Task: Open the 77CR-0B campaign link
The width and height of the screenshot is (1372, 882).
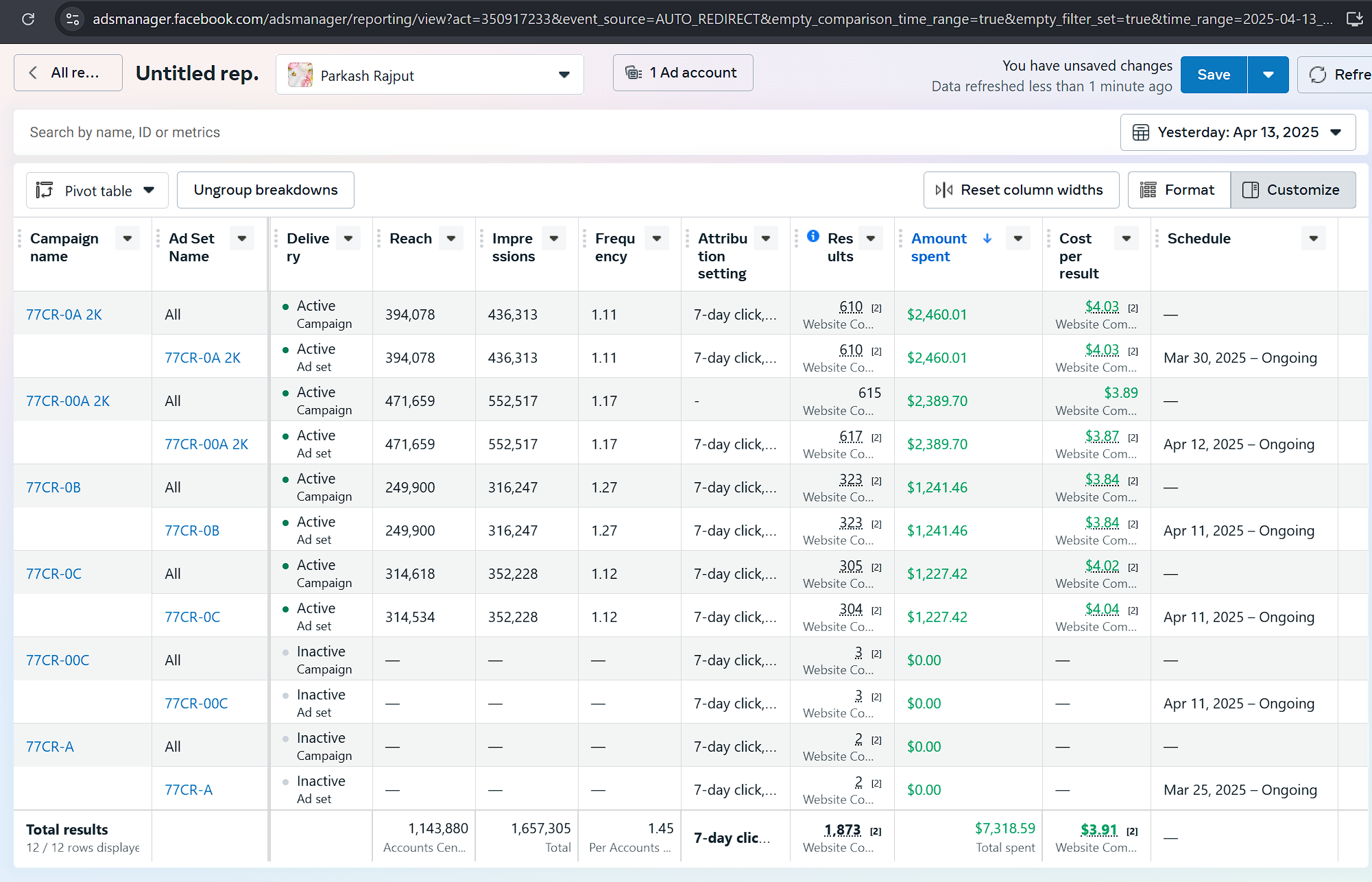Action: point(53,488)
